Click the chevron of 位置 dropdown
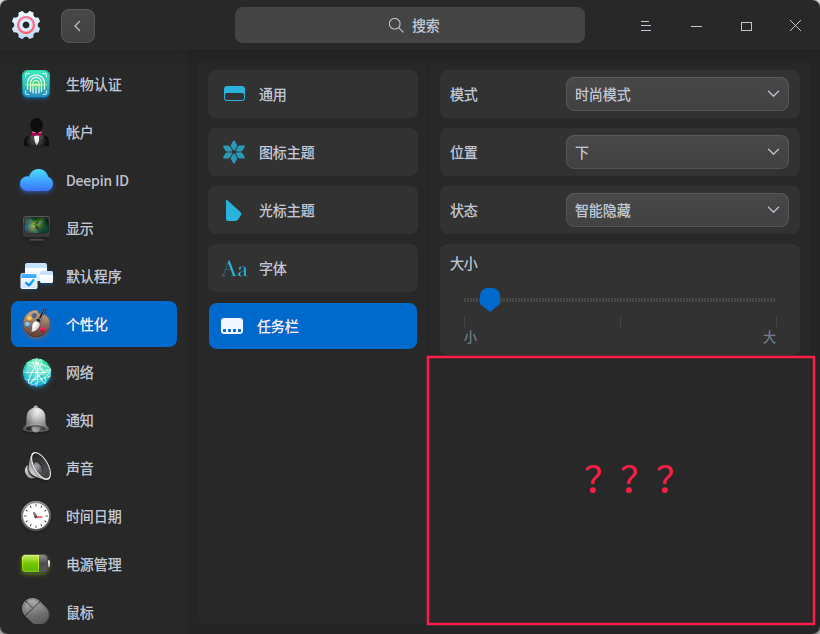This screenshot has height=634, width=820. (773, 152)
